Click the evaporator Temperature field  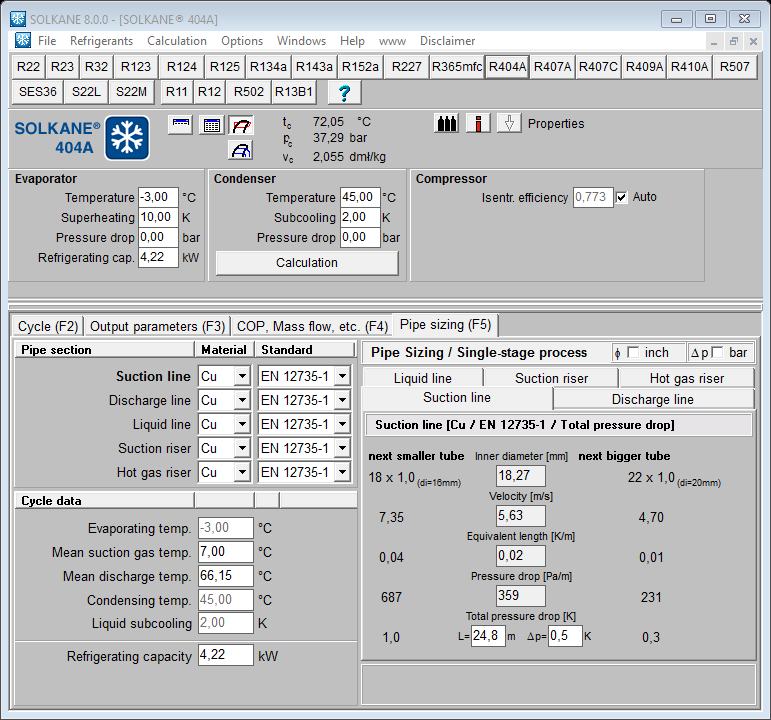[158, 198]
